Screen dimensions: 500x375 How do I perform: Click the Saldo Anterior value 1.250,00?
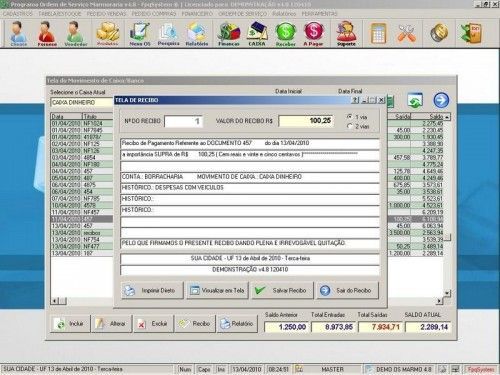pyautogui.click(x=287, y=327)
